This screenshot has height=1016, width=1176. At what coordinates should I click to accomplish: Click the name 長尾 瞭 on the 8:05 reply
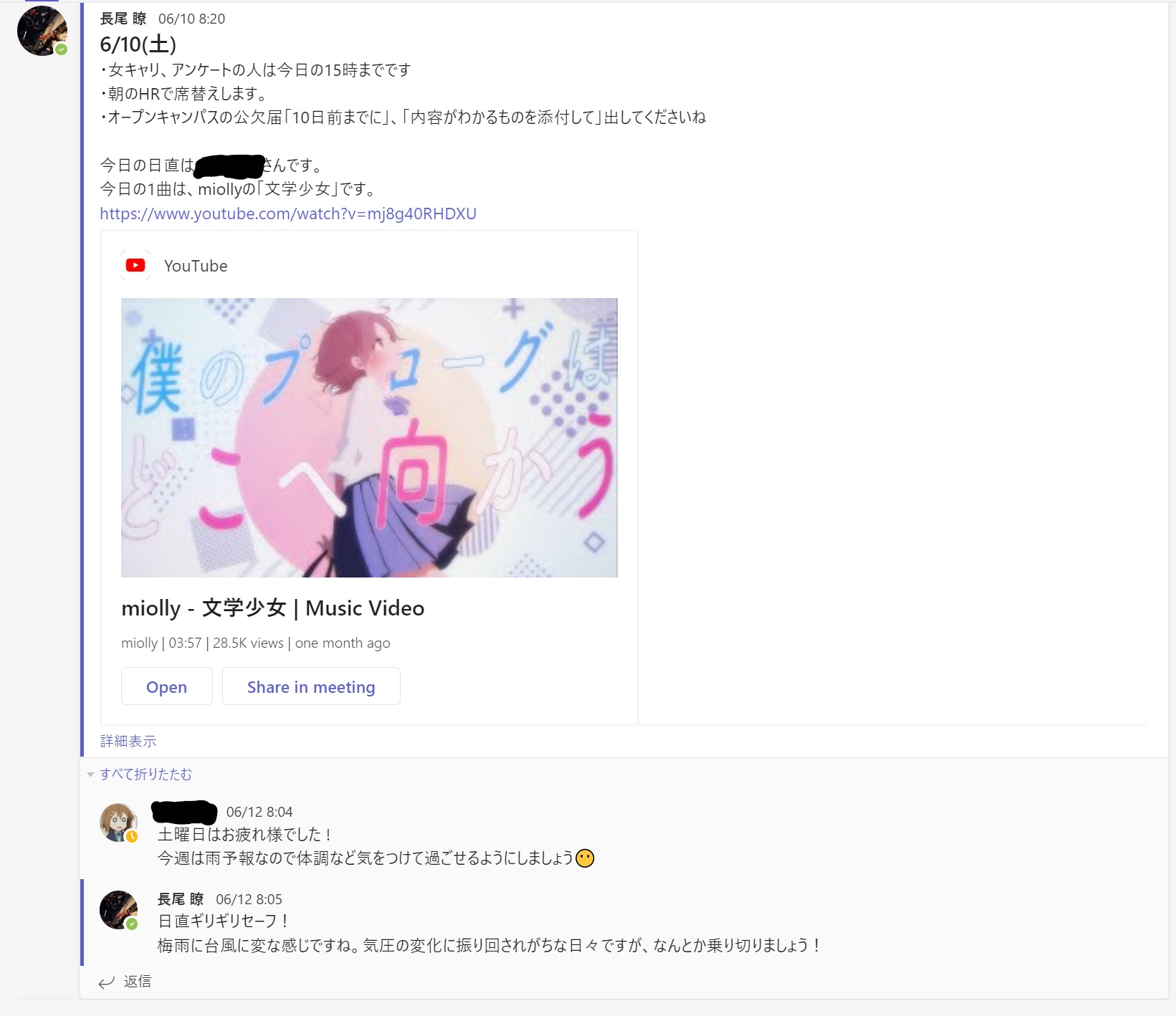tap(181, 899)
